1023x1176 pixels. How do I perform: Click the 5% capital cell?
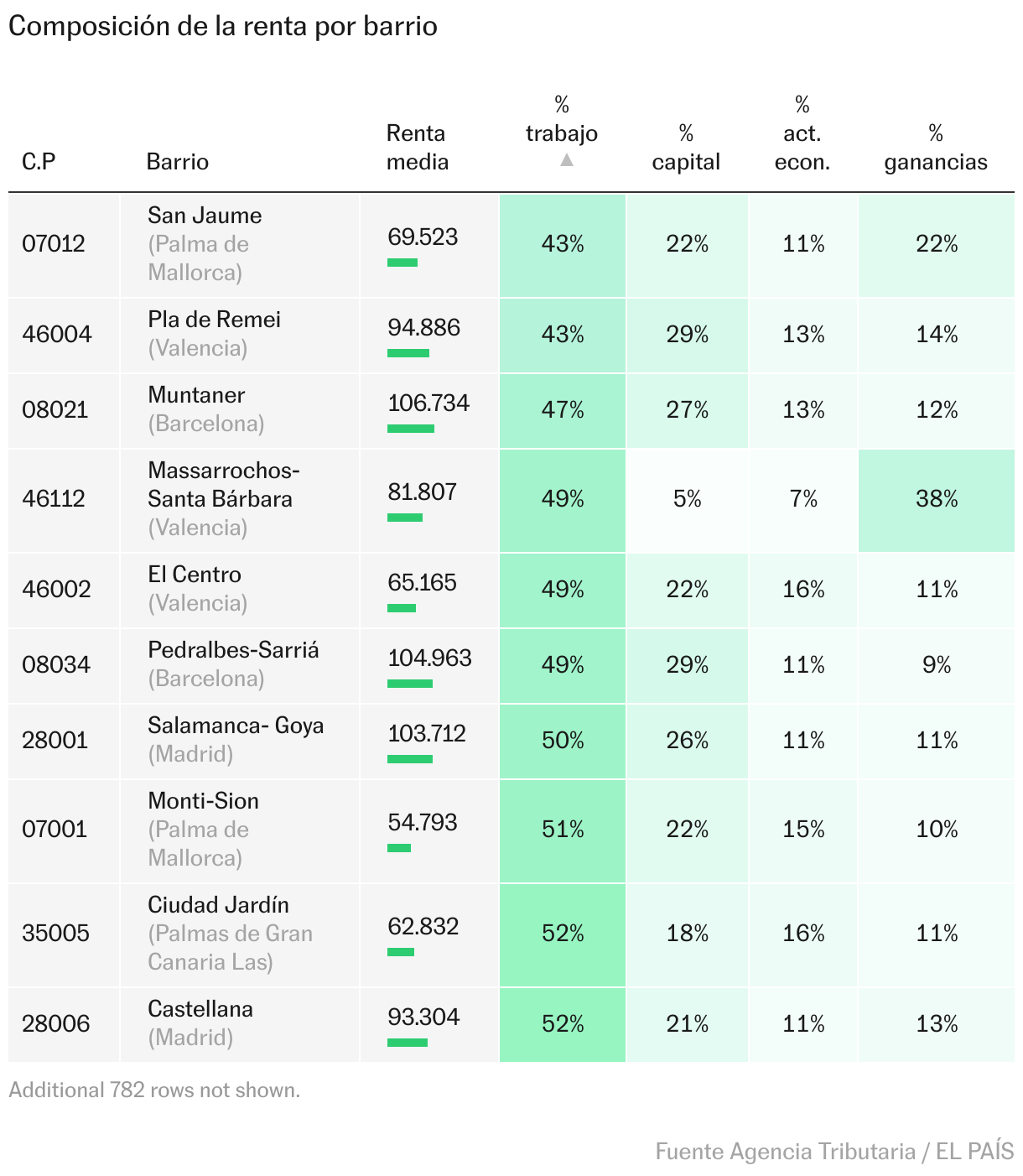click(x=687, y=500)
